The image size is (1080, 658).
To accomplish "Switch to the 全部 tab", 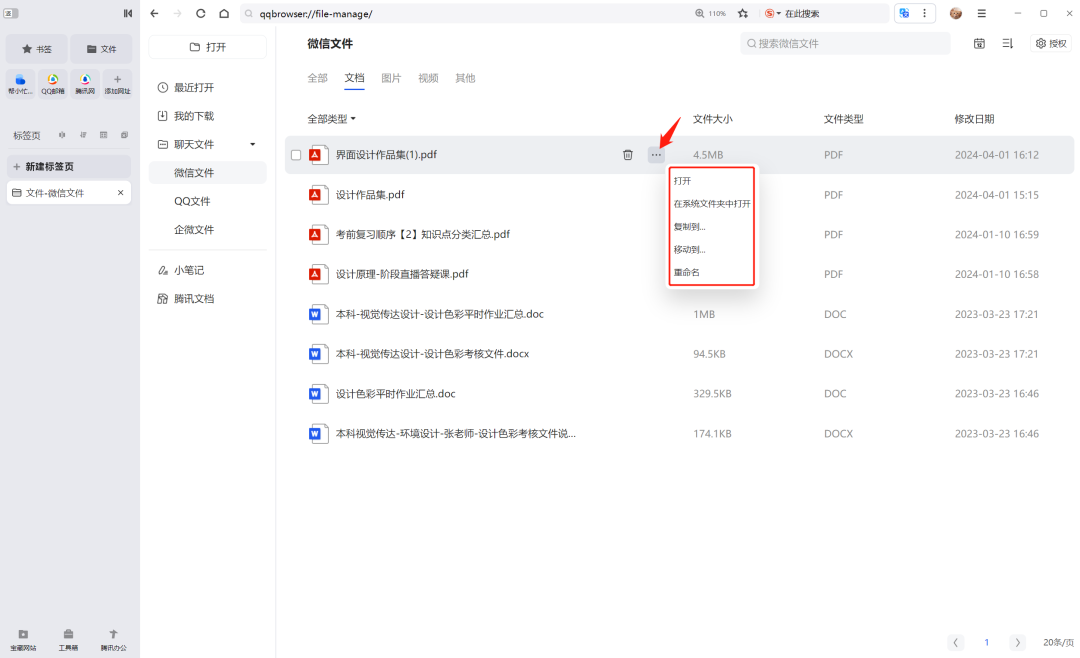I will (318, 78).
